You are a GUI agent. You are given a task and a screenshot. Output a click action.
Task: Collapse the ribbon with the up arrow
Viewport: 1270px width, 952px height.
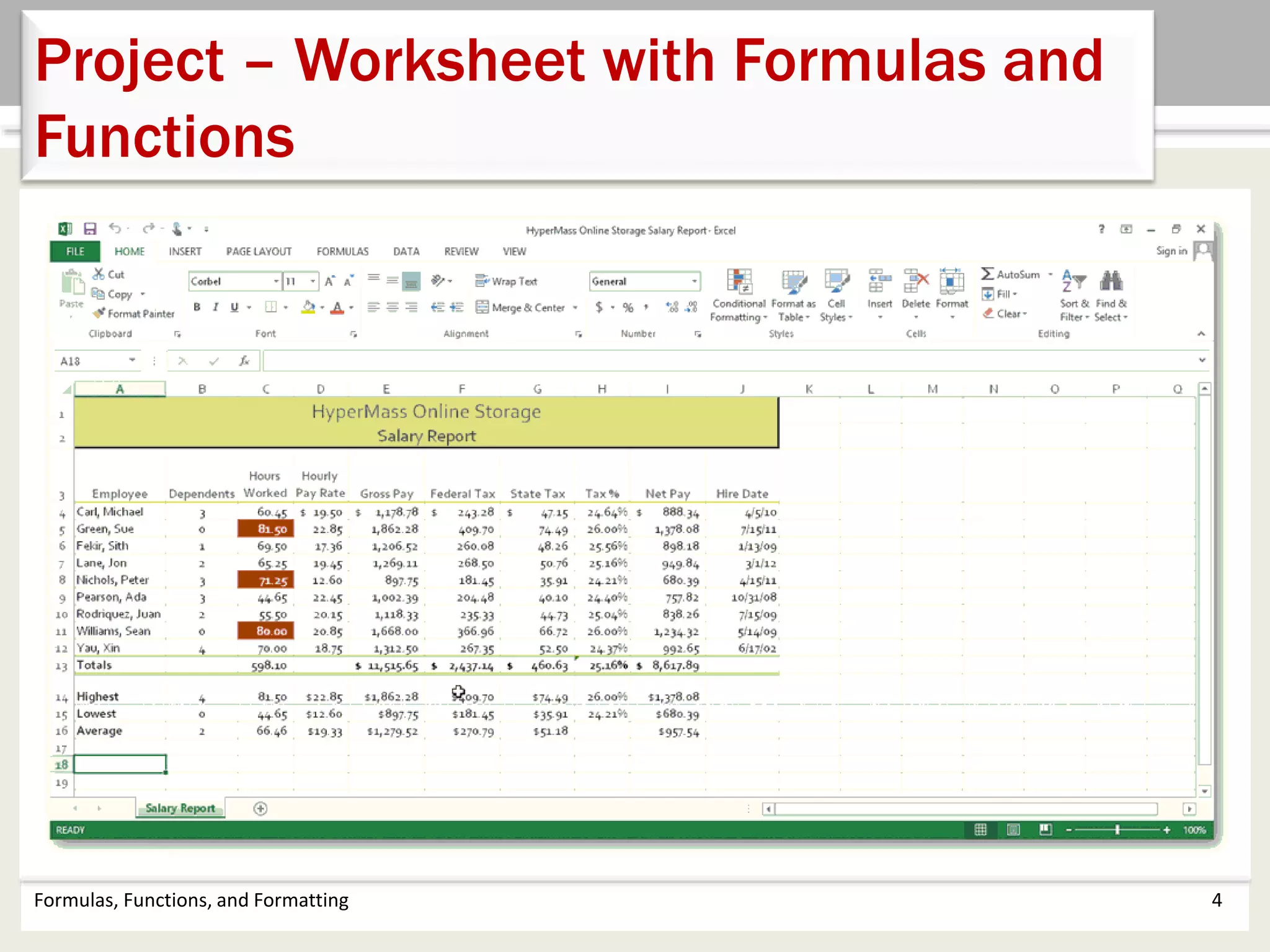tap(1201, 333)
